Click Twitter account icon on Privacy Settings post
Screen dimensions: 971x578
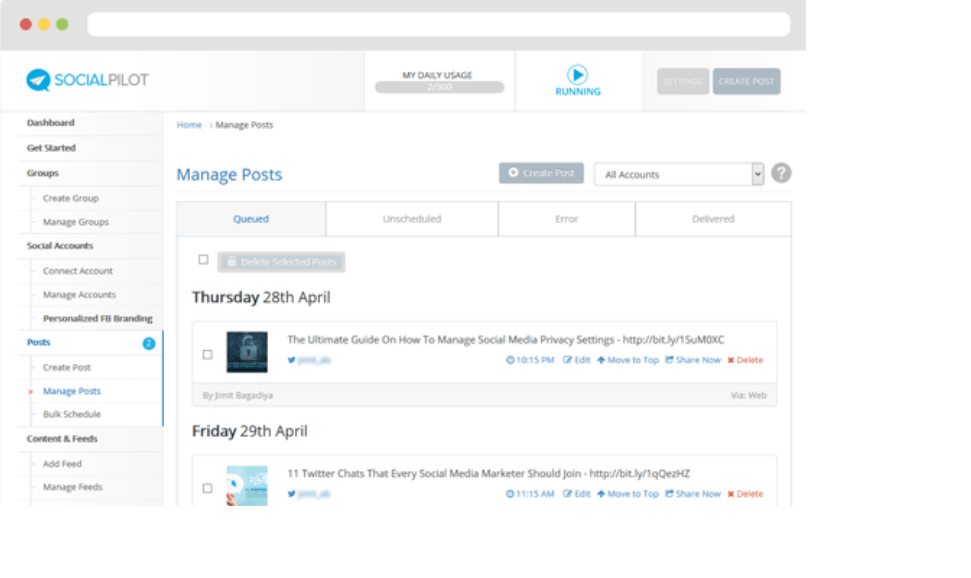tap(291, 360)
